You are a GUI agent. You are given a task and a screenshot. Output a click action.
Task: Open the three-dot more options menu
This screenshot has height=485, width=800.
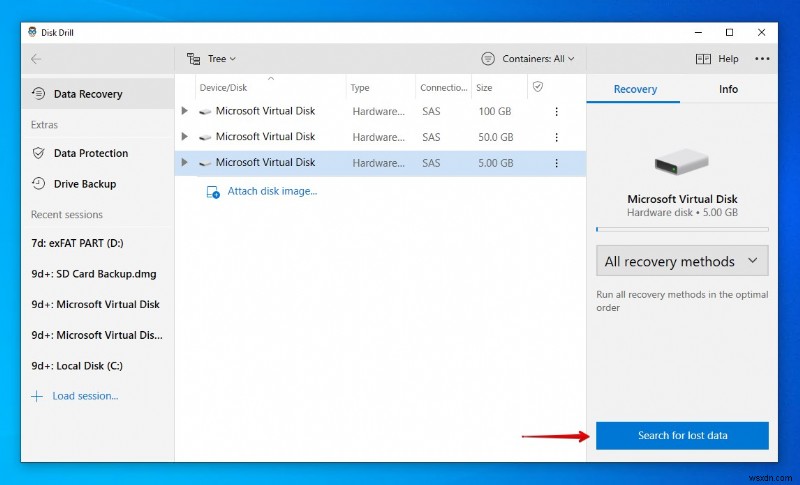(762, 59)
